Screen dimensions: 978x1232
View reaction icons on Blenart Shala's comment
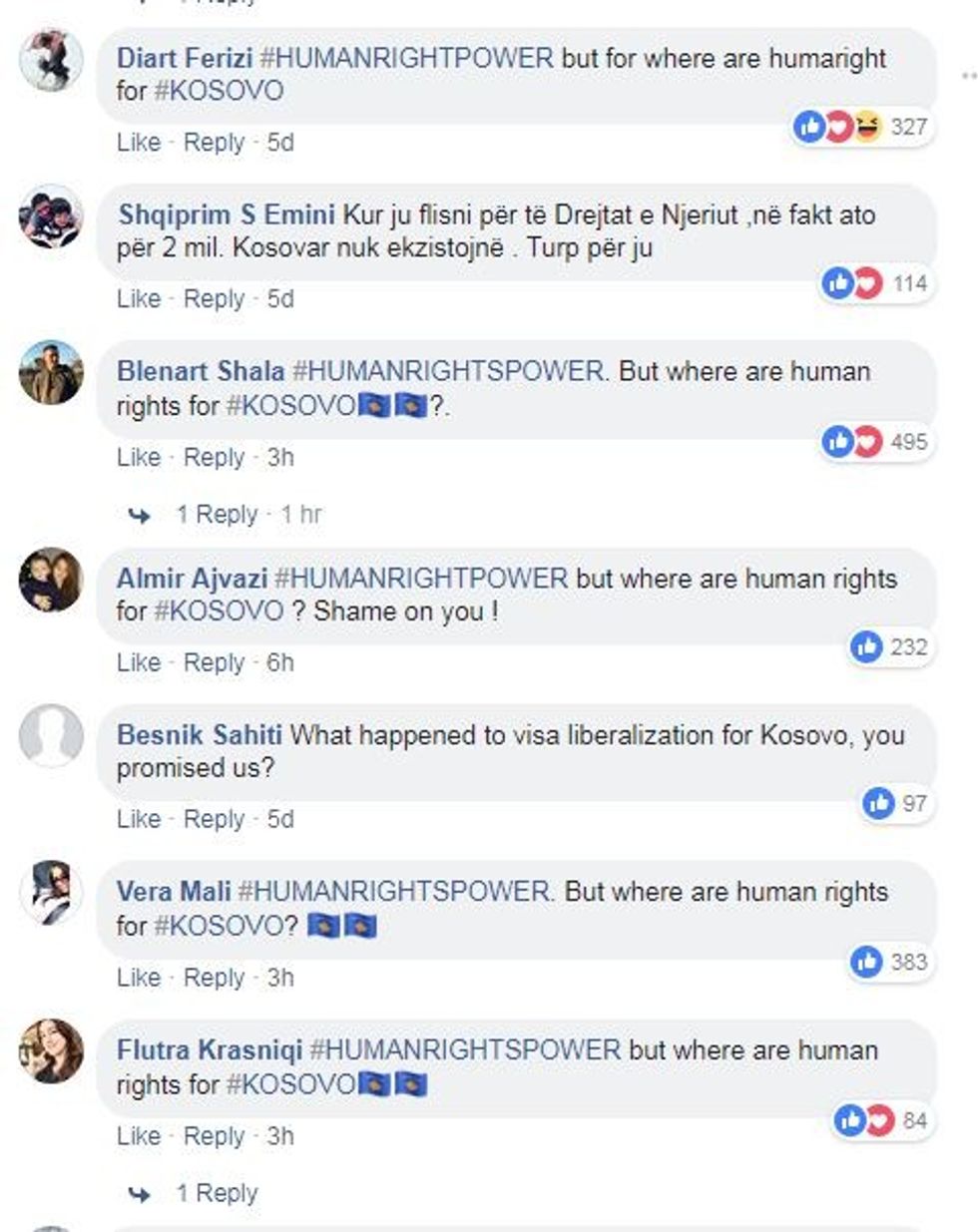[x=852, y=442]
